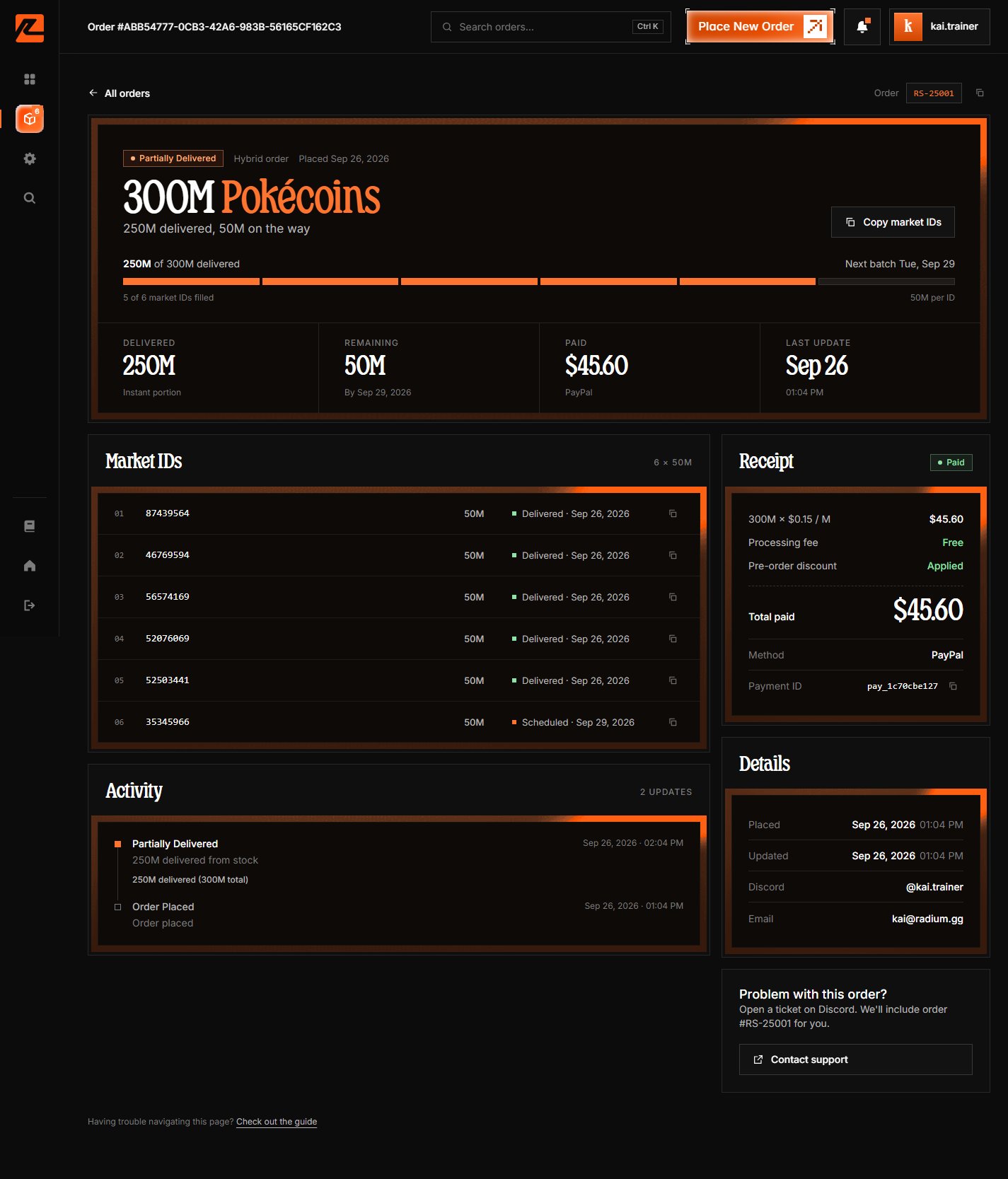
Task: Click the kai.trainer avatar letter
Action: [908, 27]
